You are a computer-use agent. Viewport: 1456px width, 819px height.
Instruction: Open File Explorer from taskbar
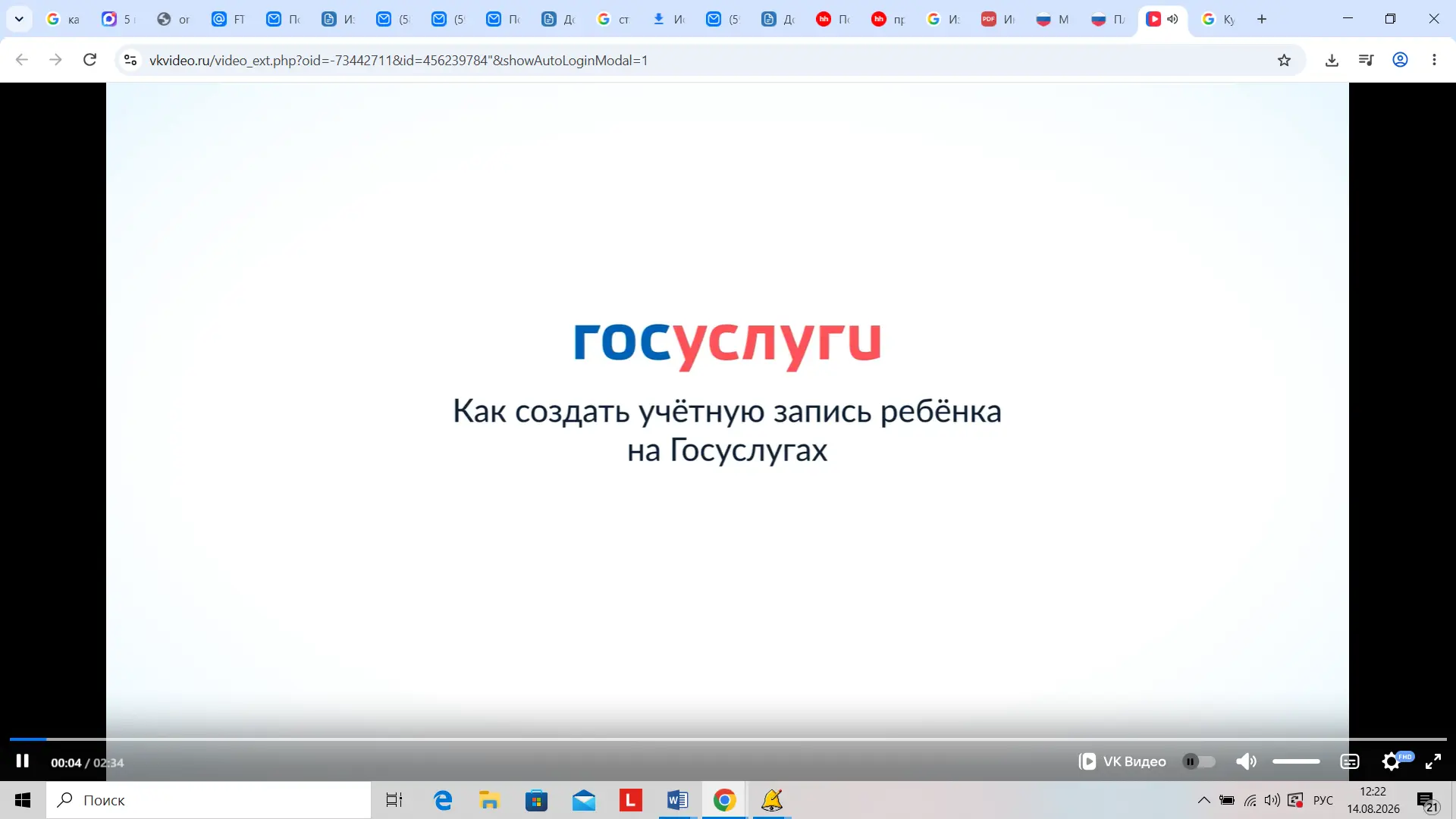489,800
